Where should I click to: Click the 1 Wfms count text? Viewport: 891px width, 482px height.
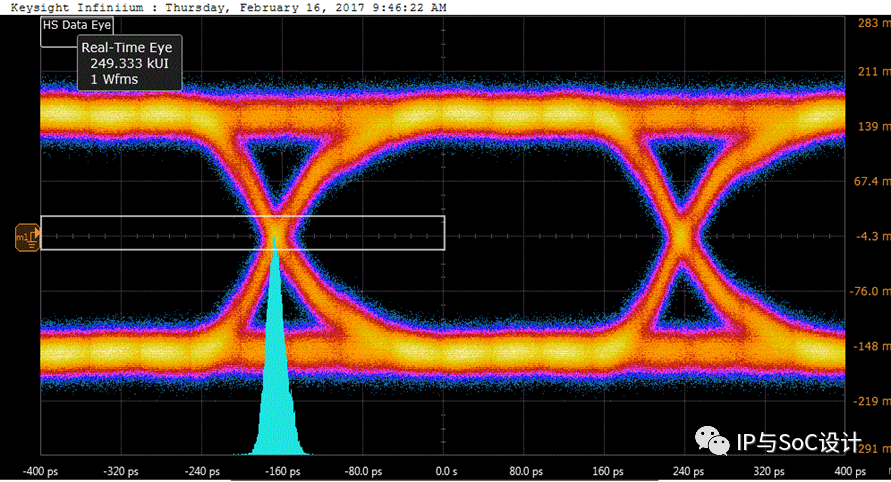[114, 79]
